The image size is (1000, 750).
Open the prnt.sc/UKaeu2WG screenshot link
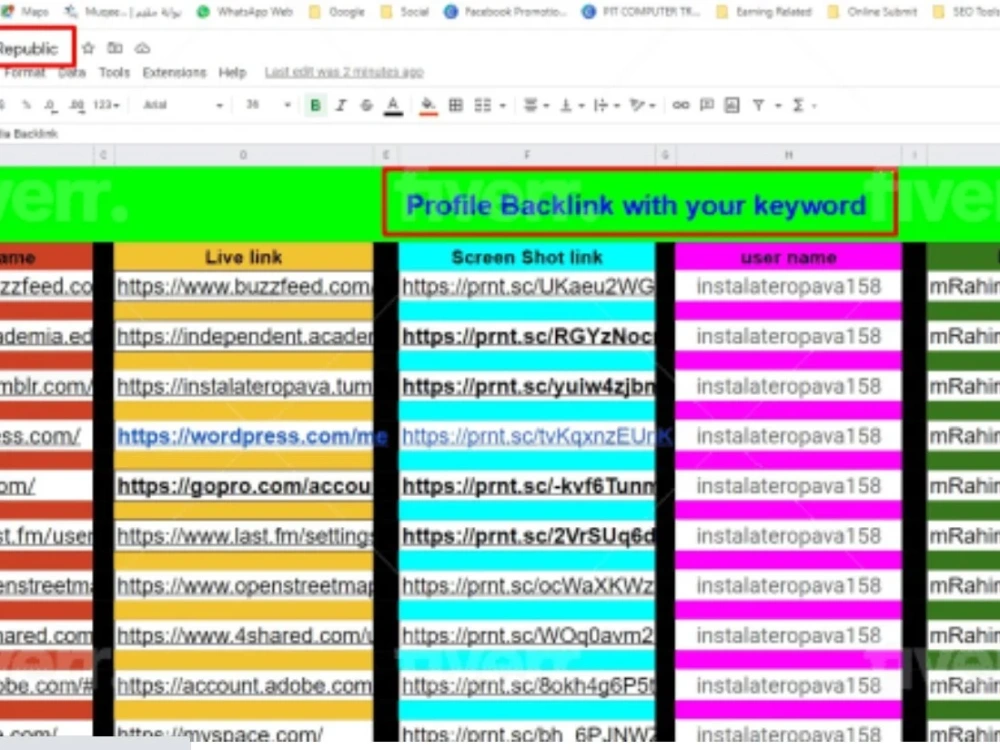coord(527,286)
